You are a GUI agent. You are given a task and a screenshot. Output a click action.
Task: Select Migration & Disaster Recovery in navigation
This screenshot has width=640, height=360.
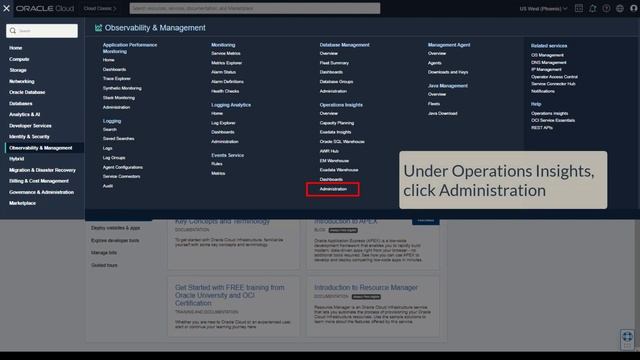(x=42, y=170)
